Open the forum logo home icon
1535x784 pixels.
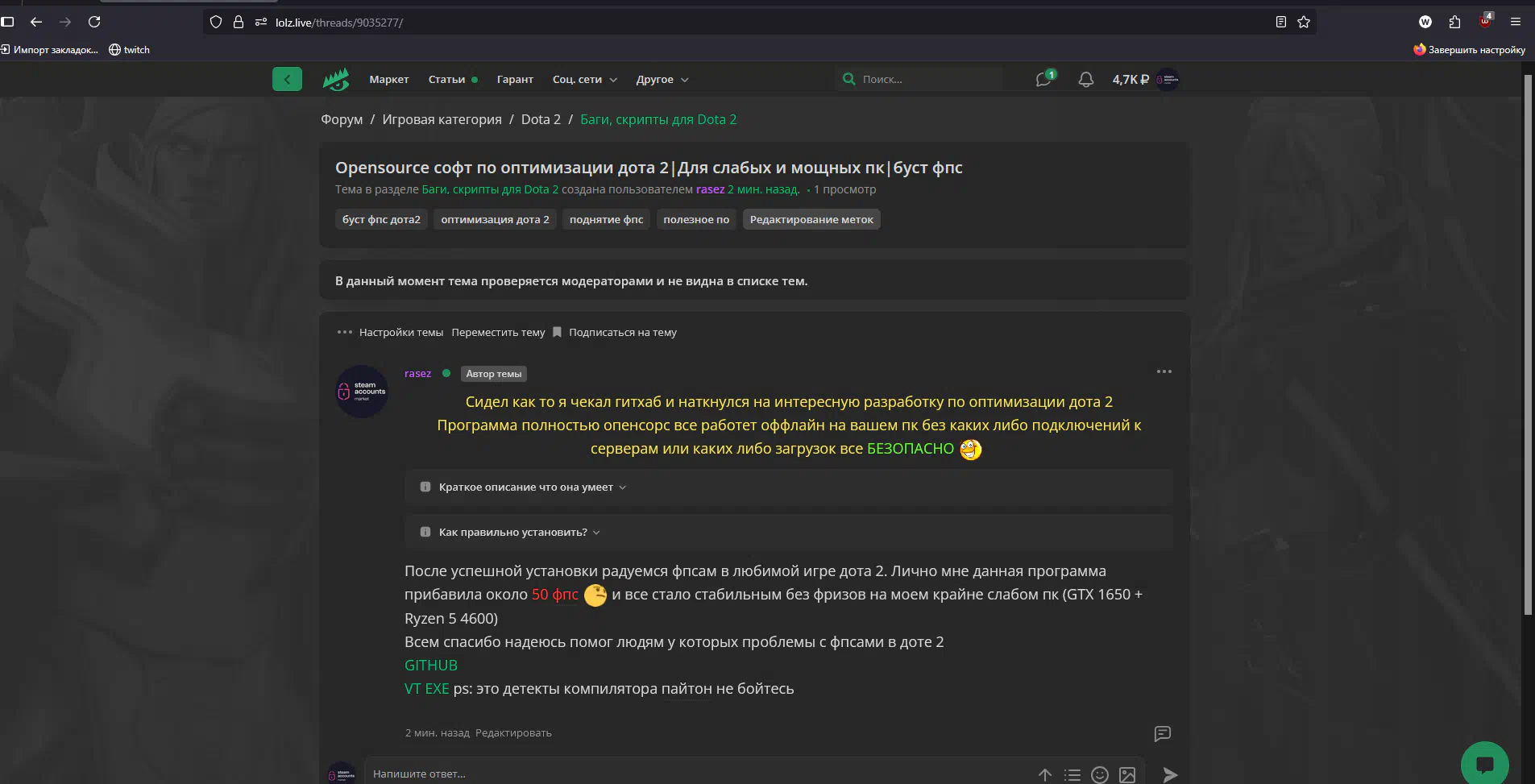point(336,79)
